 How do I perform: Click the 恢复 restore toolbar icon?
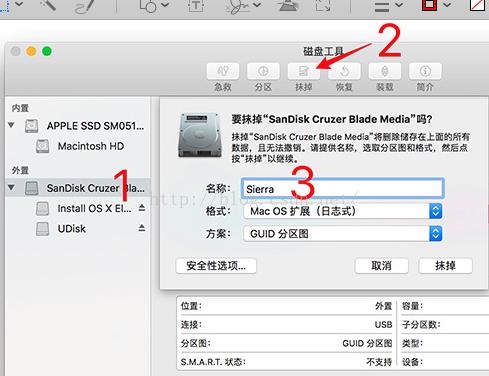coord(344,71)
